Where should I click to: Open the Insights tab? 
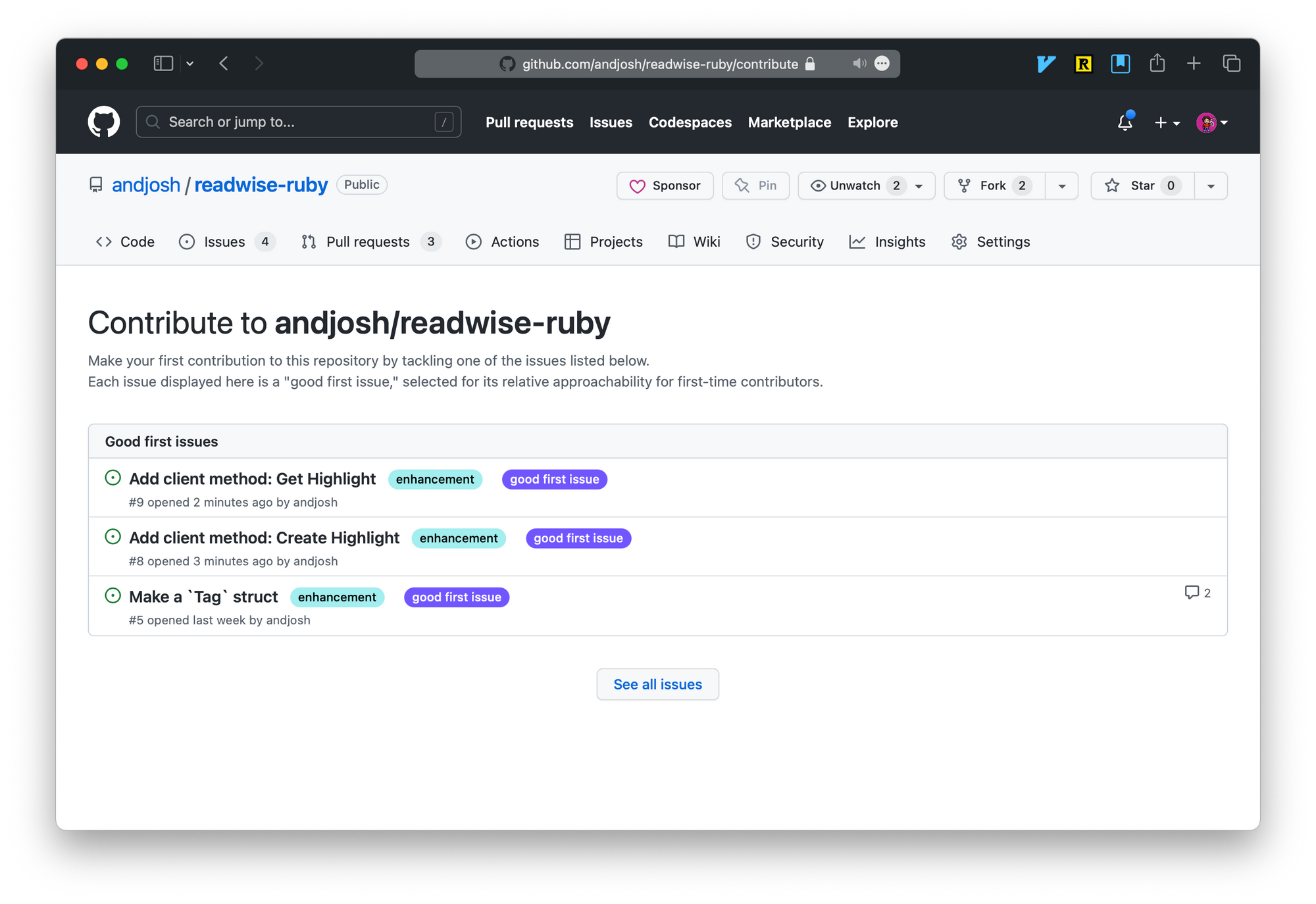(887, 241)
